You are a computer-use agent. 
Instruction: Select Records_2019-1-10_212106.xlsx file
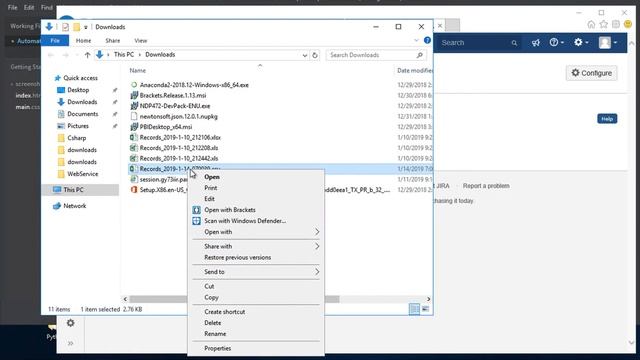click(x=180, y=138)
